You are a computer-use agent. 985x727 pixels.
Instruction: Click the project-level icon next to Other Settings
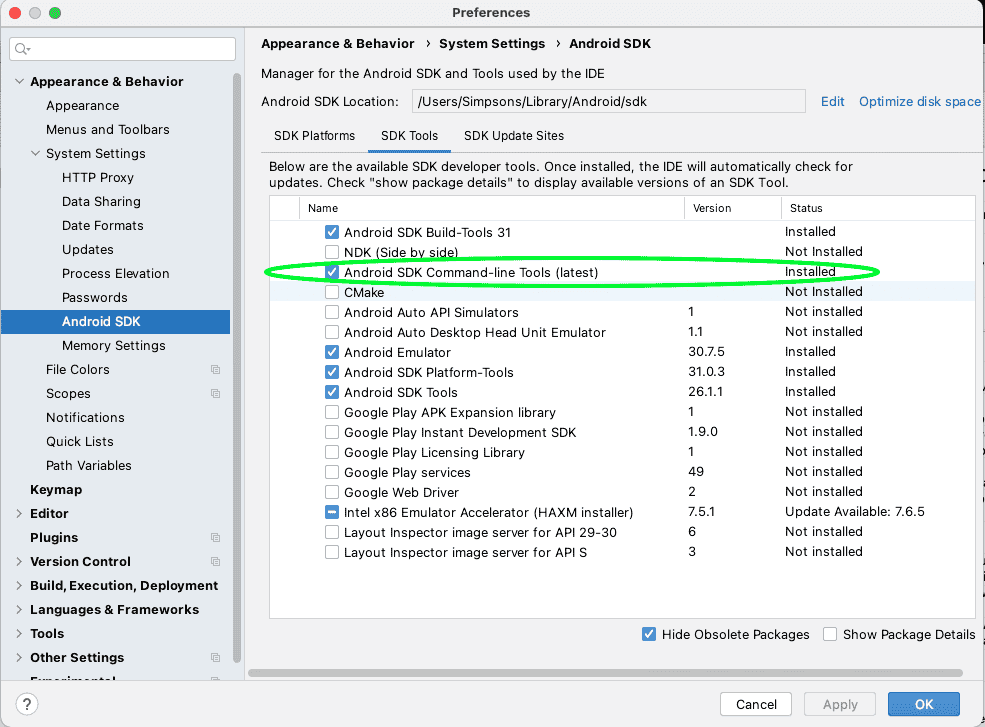coord(215,657)
